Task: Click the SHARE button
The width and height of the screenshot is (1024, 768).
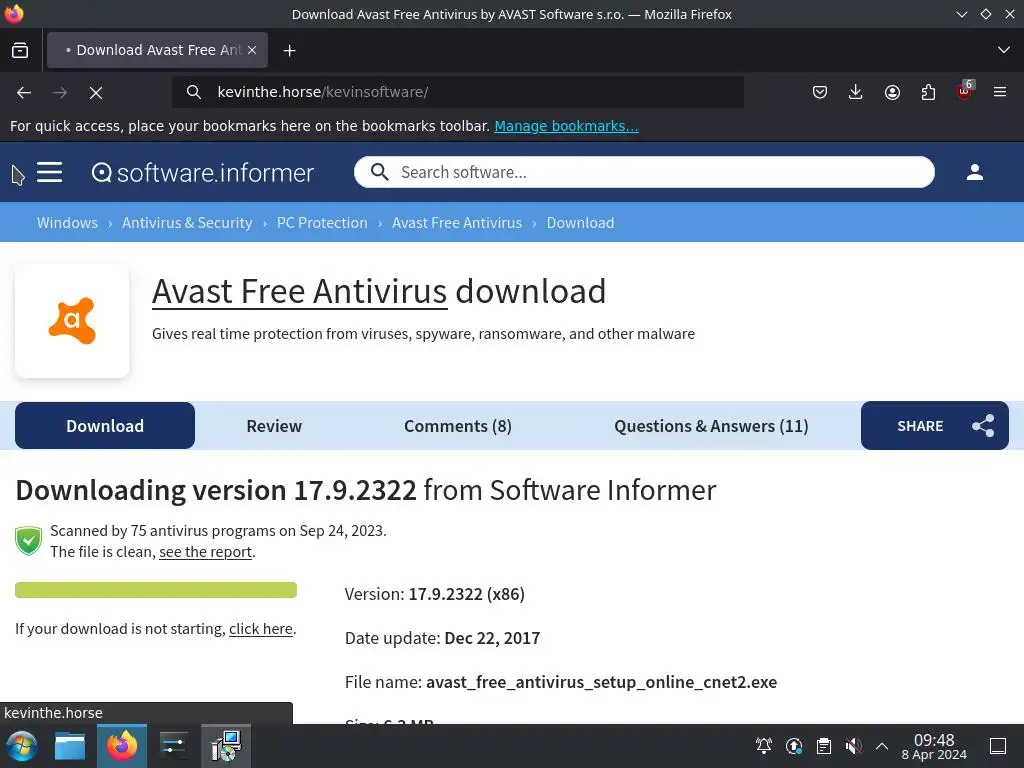Action: click(x=935, y=426)
